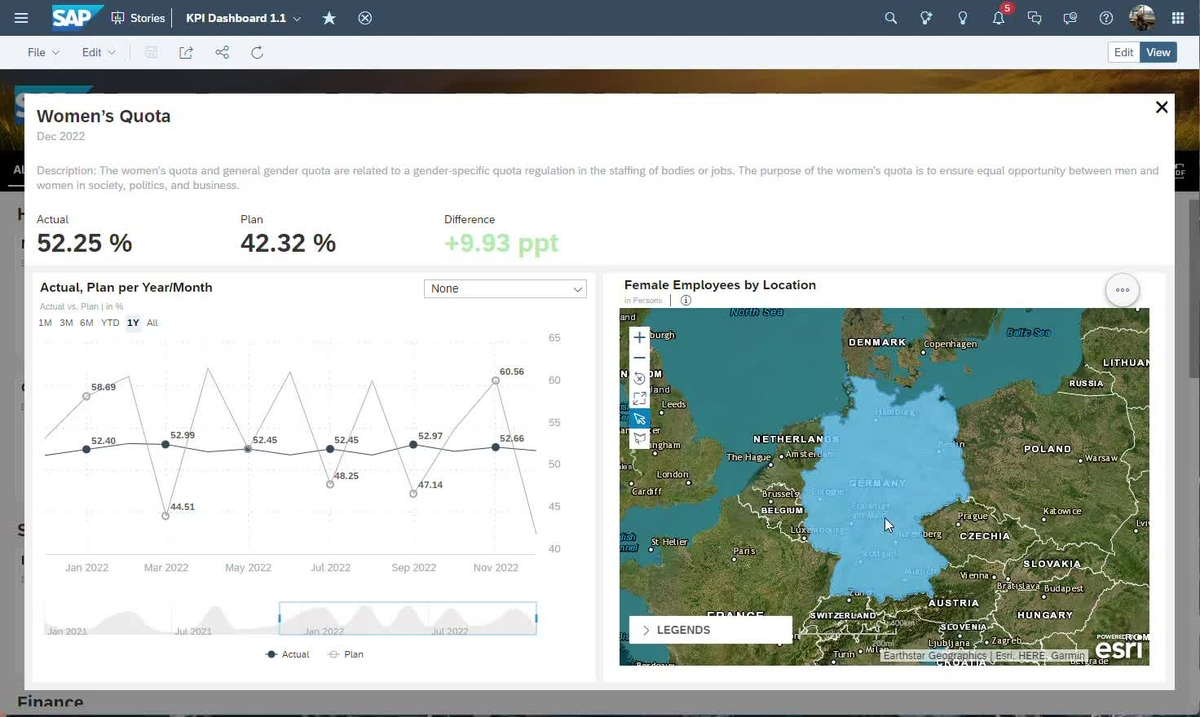Open the None filter dropdown
1200x717 pixels.
click(505, 288)
